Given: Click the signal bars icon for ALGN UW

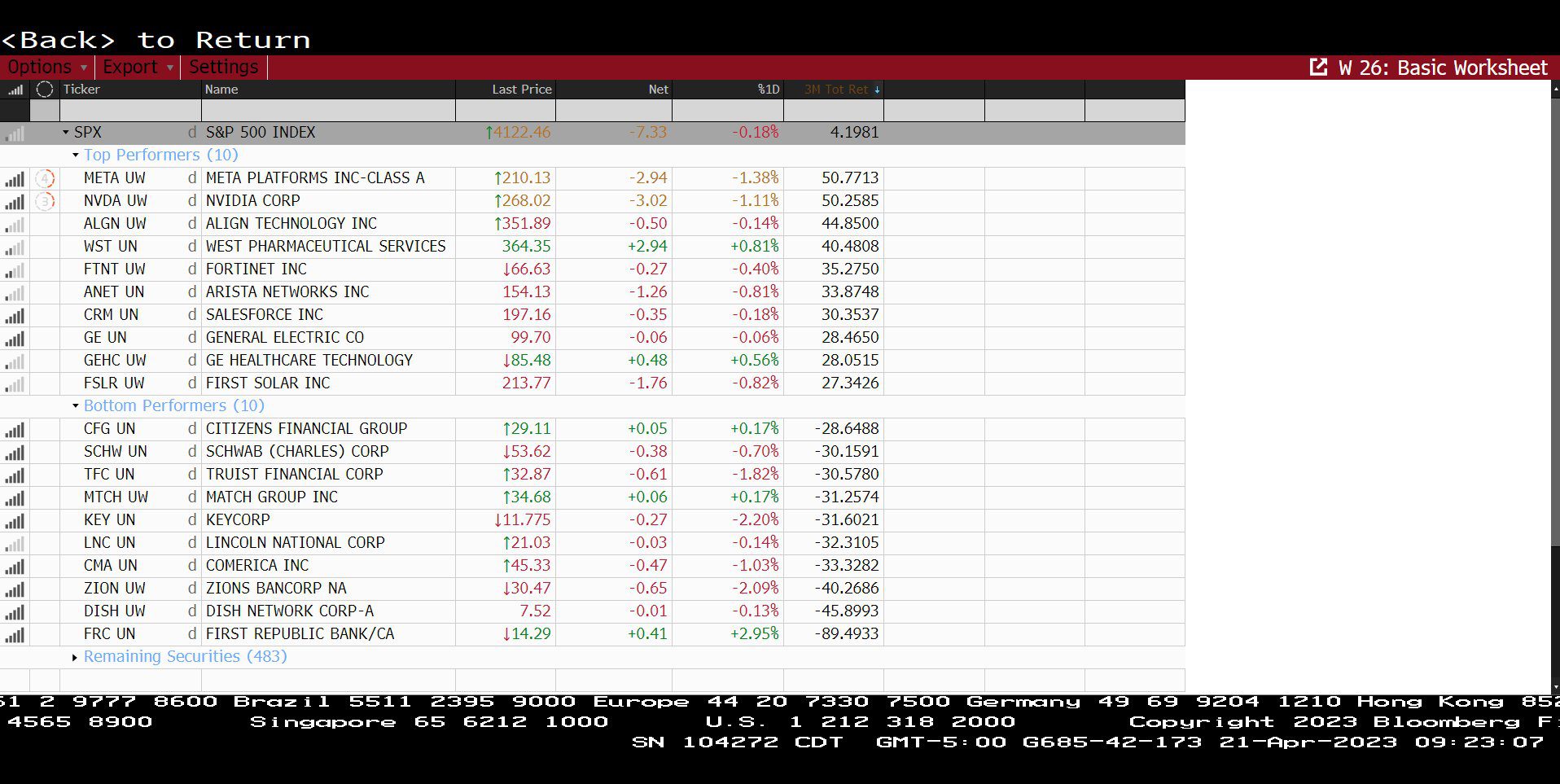Looking at the screenshot, I should tap(15, 224).
